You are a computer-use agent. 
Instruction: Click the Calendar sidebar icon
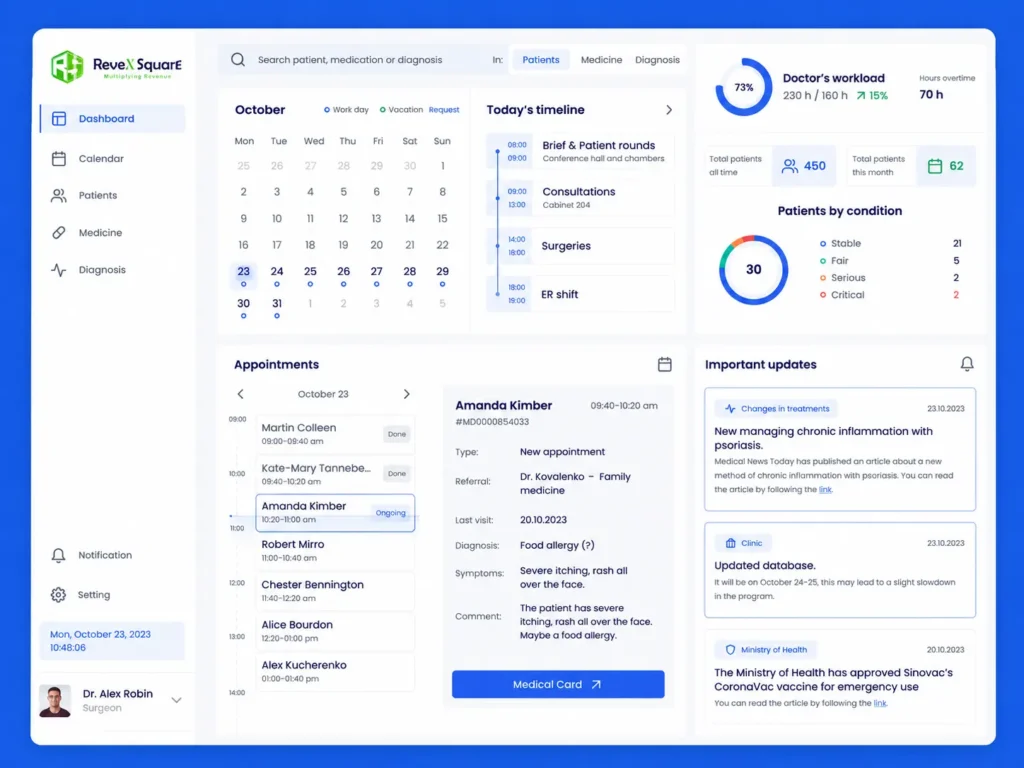point(59,159)
